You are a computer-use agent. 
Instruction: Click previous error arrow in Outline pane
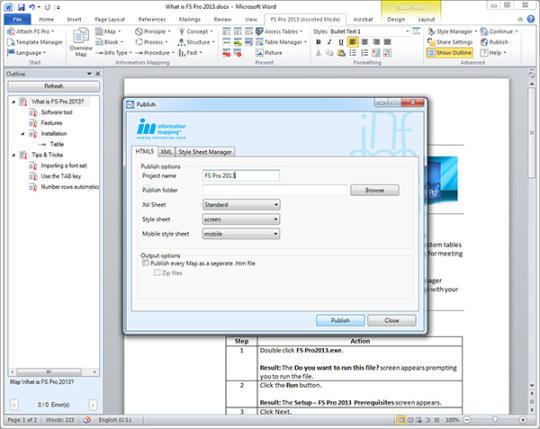coord(14,405)
